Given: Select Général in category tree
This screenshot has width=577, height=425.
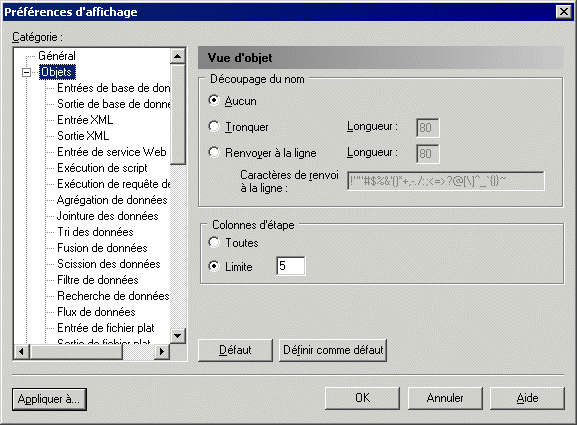Looking at the screenshot, I should pos(57,56).
